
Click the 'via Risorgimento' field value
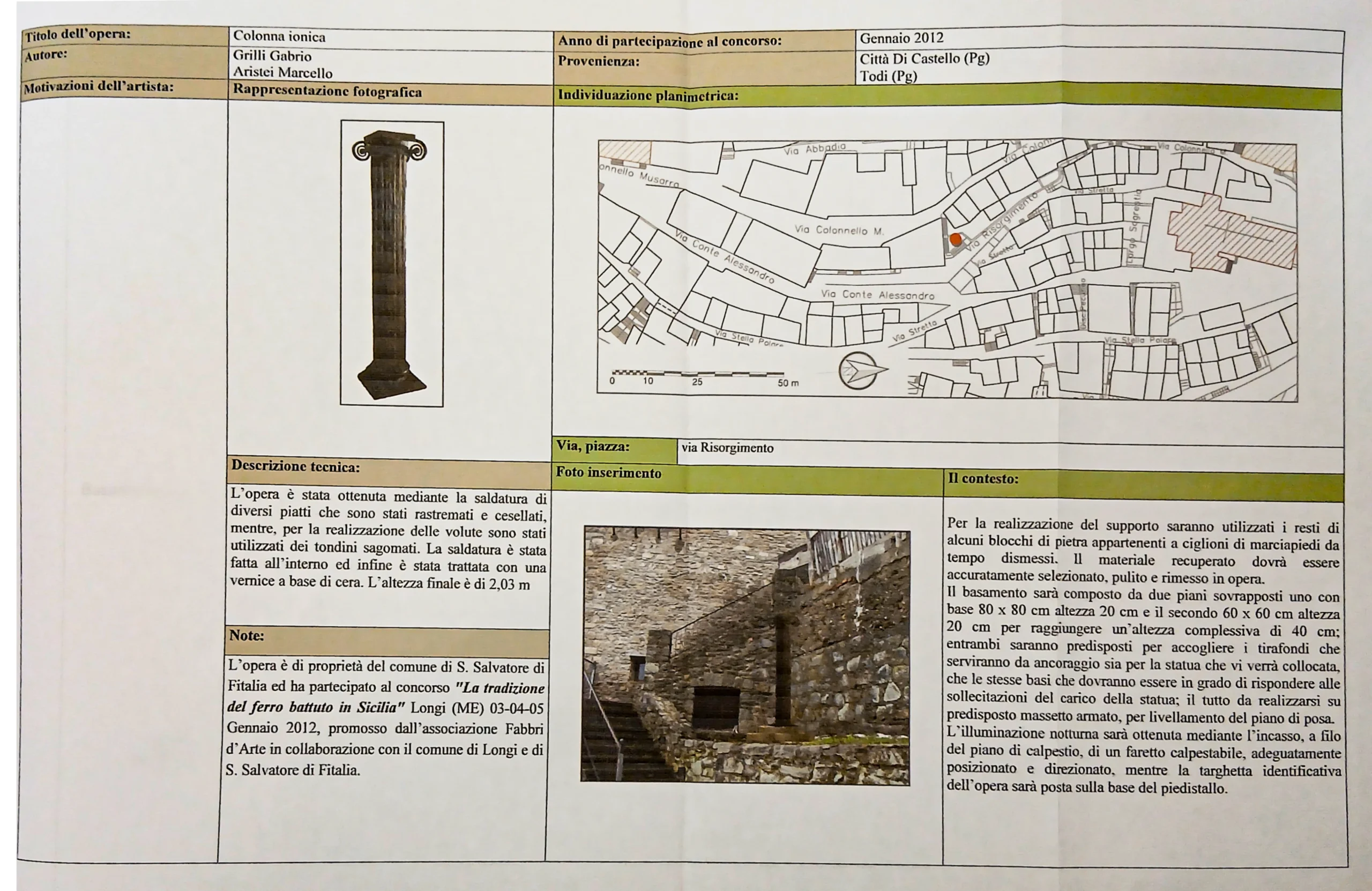click(727, 448)
